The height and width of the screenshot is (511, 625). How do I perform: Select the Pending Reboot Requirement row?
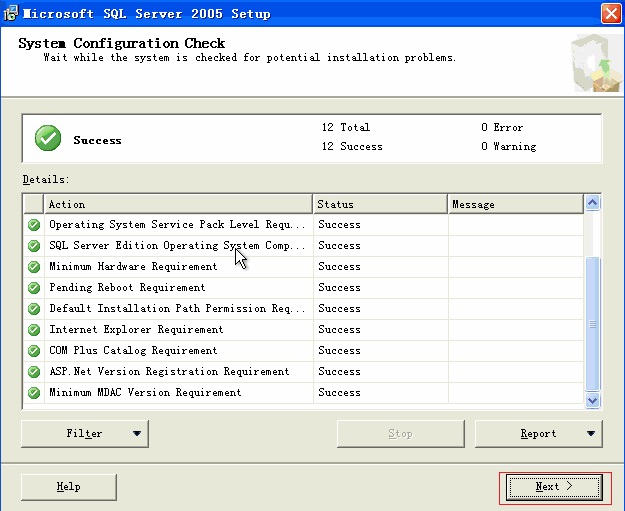(303, 287)
